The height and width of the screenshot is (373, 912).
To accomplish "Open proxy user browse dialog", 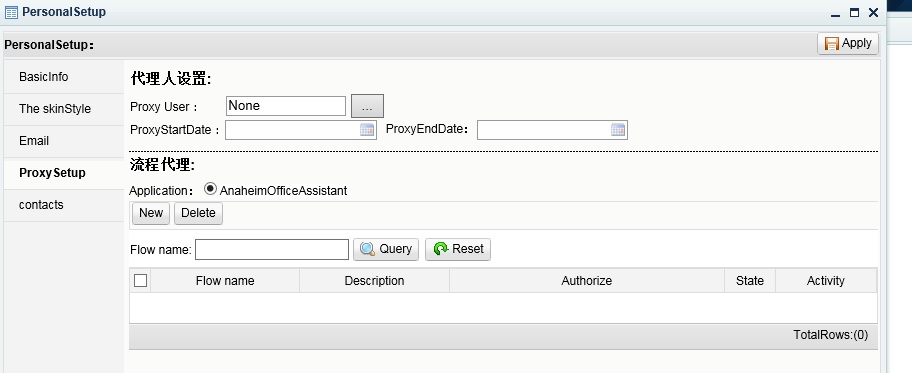I will 367,106.
